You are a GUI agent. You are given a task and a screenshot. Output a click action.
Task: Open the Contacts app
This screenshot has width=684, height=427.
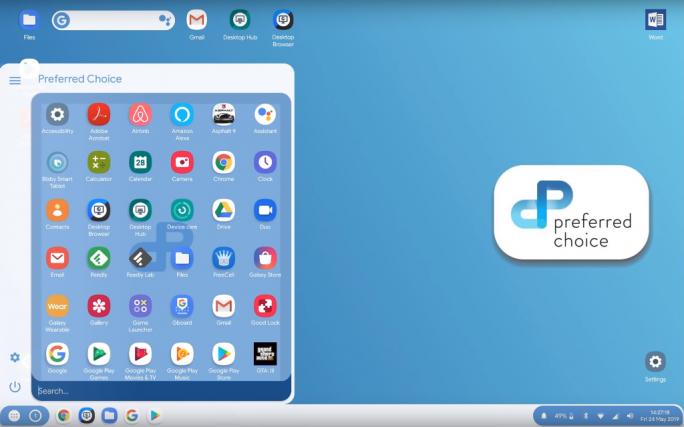(57, 210)
